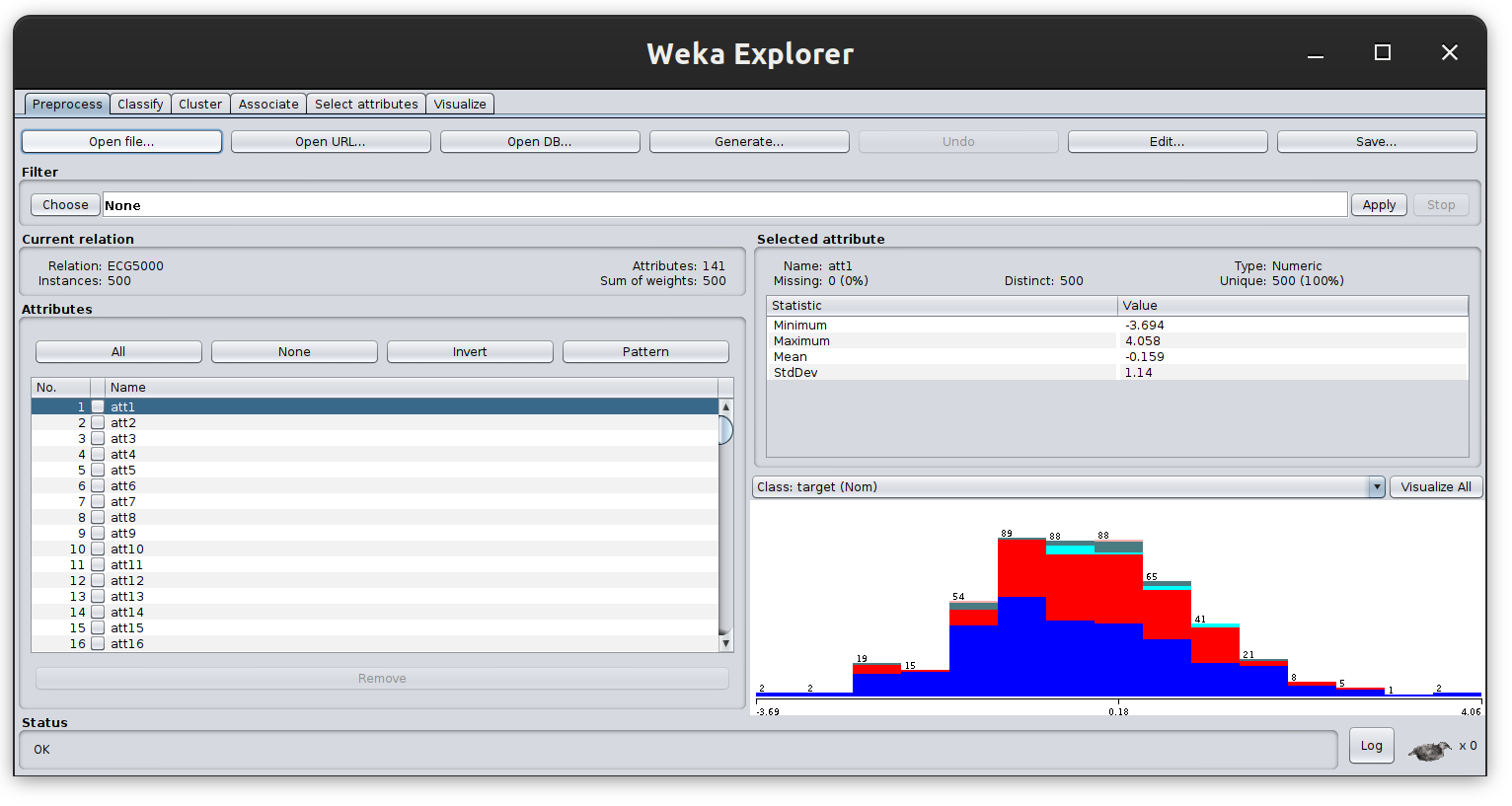Open the Select attributes tab
The height and width of the screenshot is (806, 1512).
(366, 104)
